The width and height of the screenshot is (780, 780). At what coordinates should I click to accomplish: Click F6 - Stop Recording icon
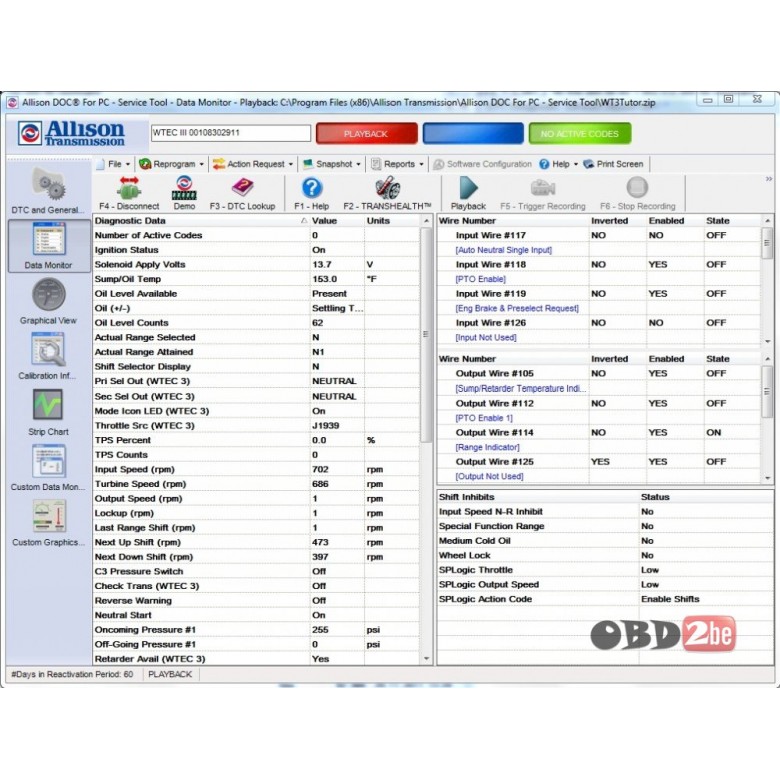[x=637, y=188]
